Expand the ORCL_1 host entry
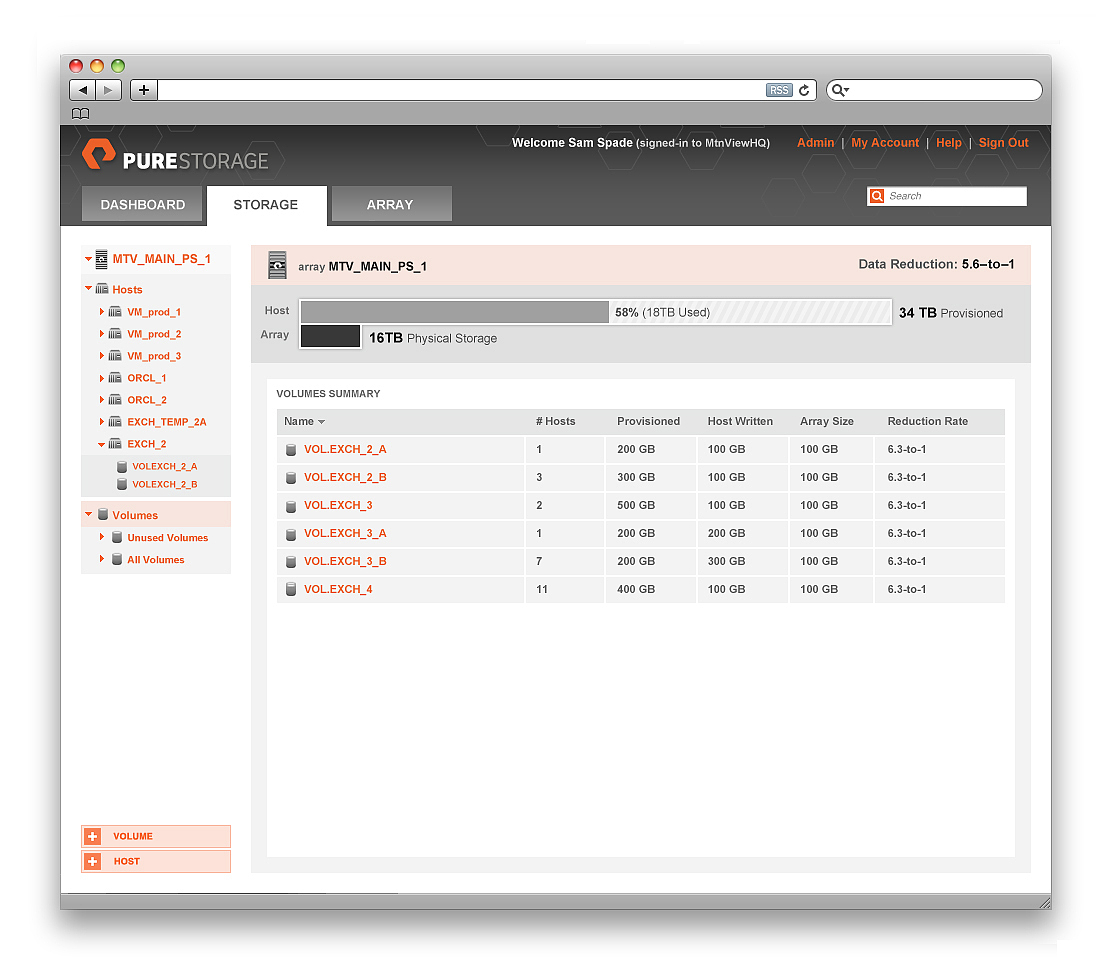The height and width of the screenshot is (967, 1111). point(101,377)
